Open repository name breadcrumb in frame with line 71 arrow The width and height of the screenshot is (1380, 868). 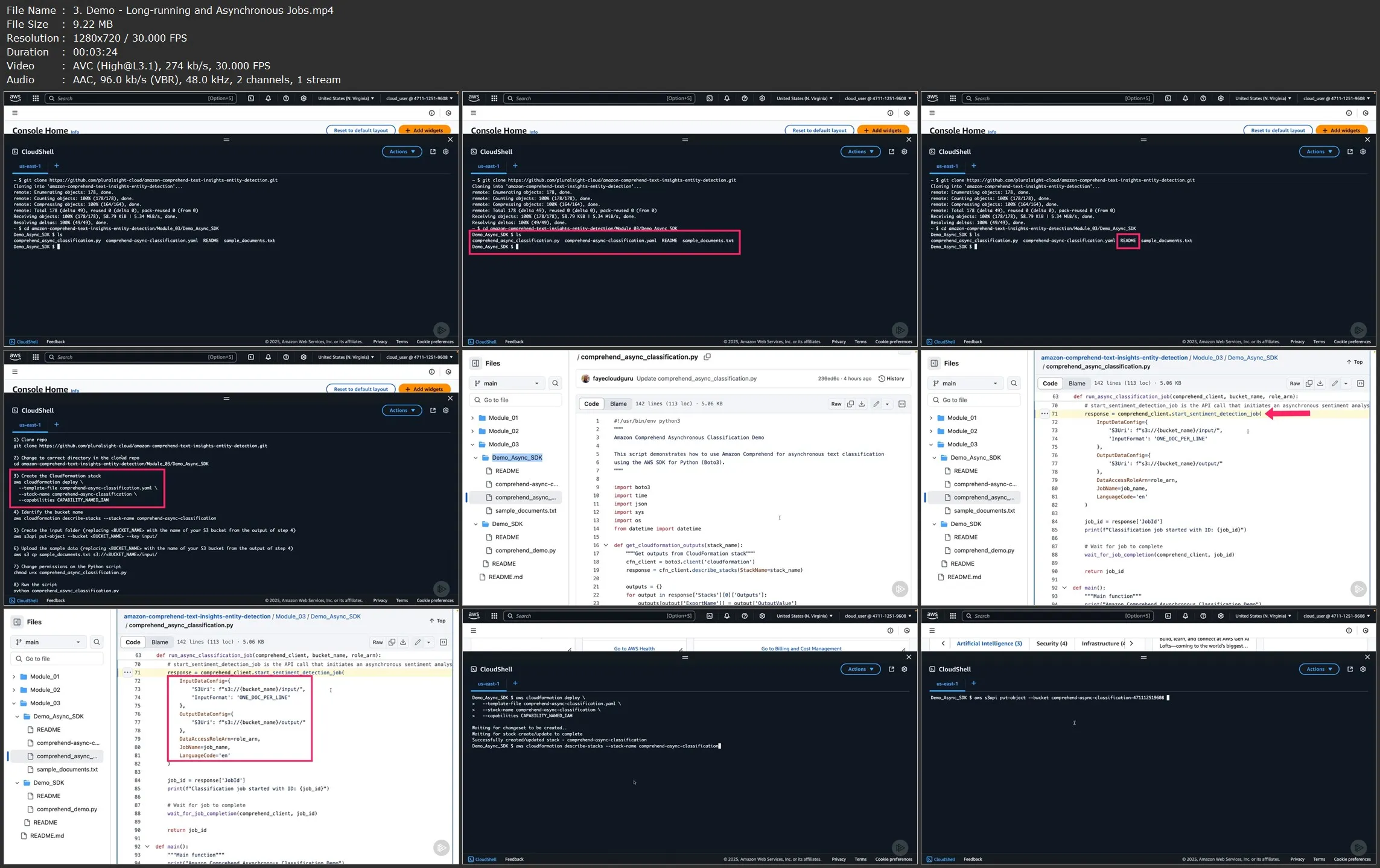point(1114,358)
